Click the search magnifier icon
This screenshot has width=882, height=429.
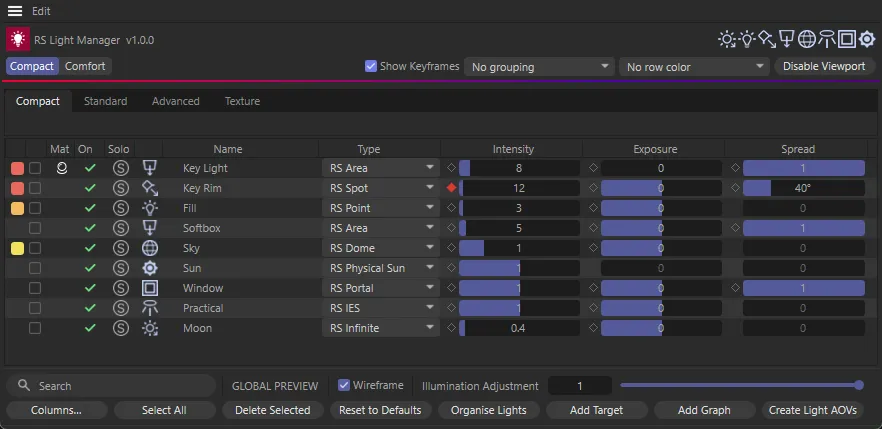point(24,385)
